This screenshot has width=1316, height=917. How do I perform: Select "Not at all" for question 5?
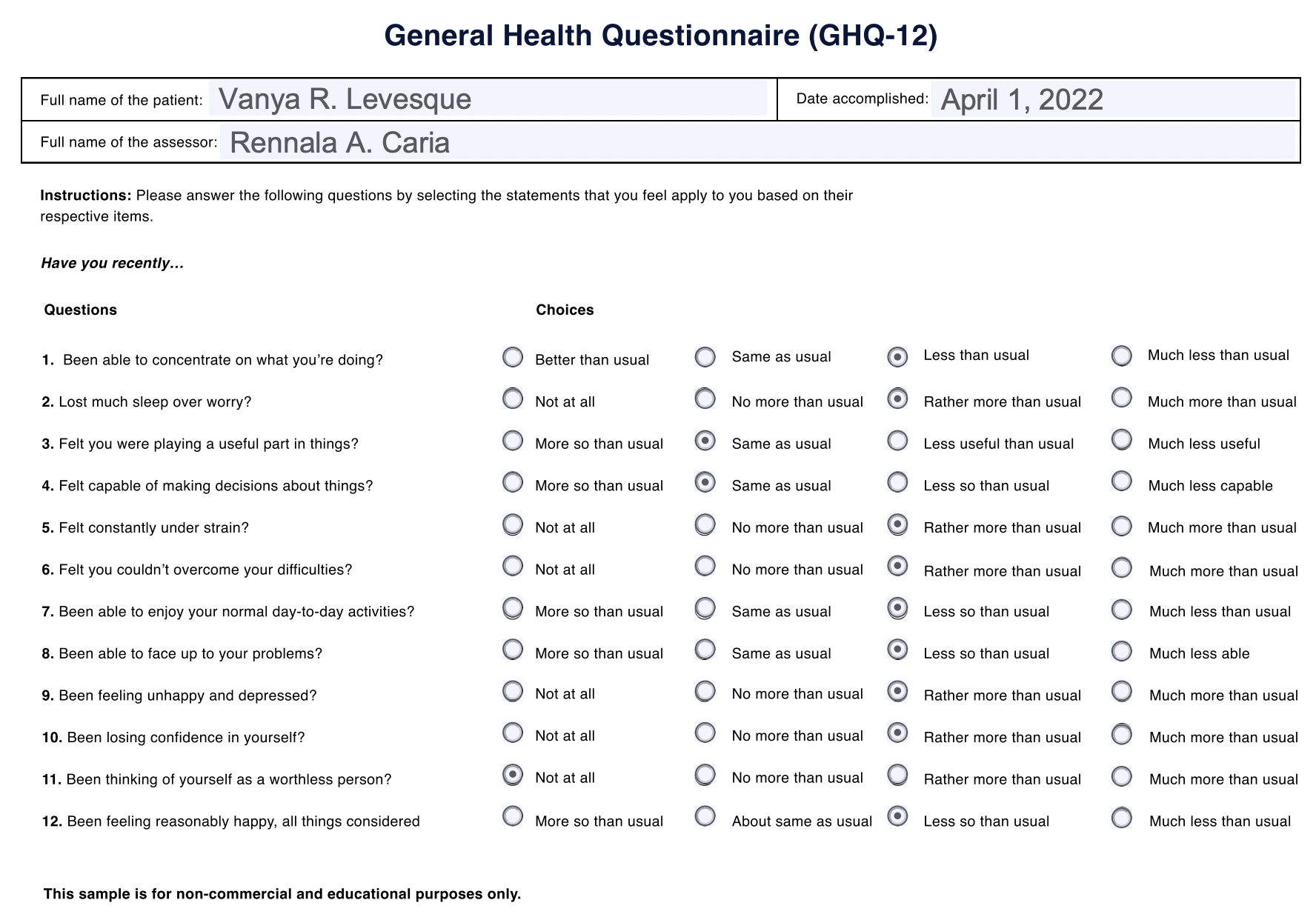[512, 524]
